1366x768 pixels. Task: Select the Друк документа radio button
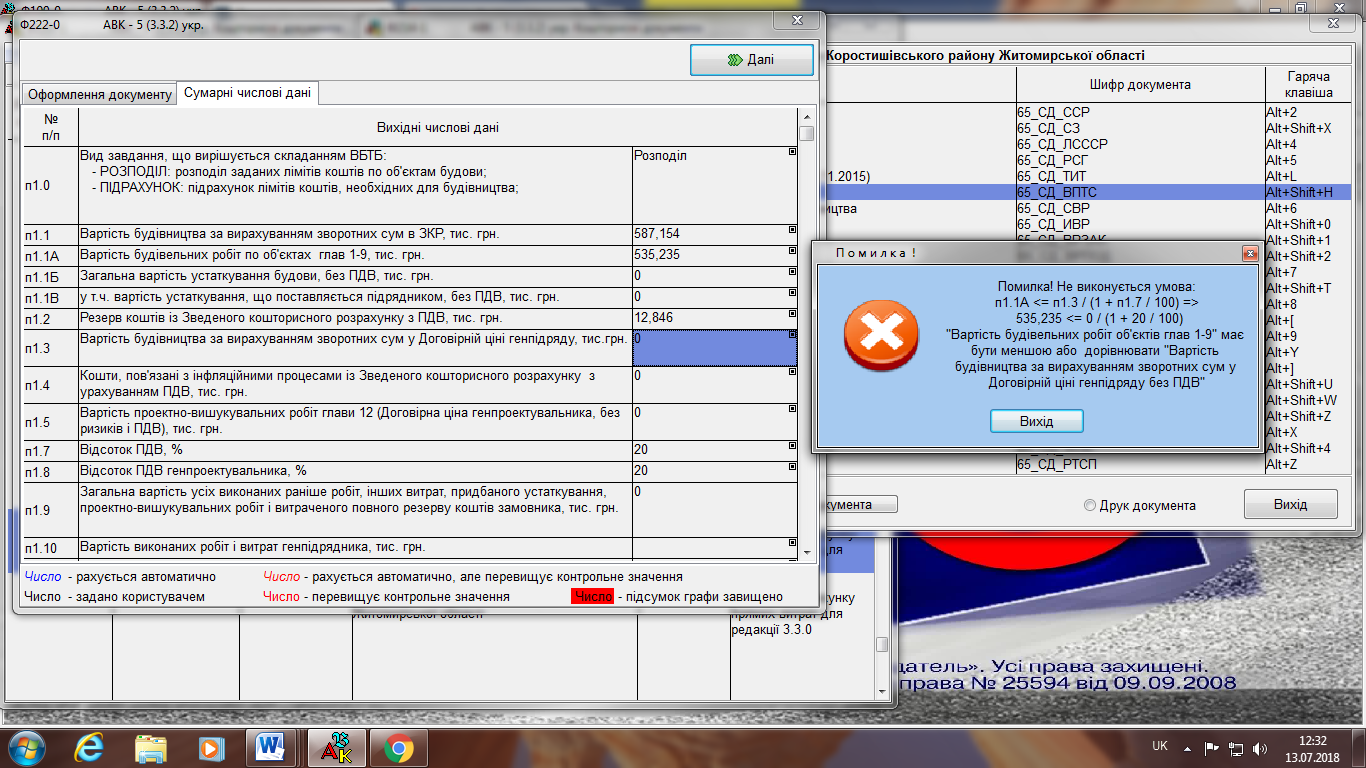pyautogui.click(x=1090, y=505)
